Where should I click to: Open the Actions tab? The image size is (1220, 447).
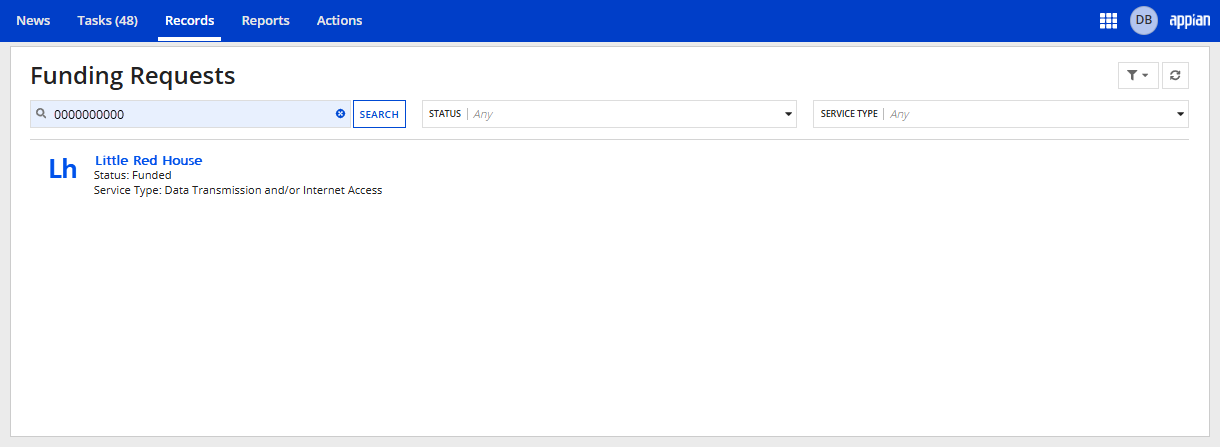click(339, 20)
